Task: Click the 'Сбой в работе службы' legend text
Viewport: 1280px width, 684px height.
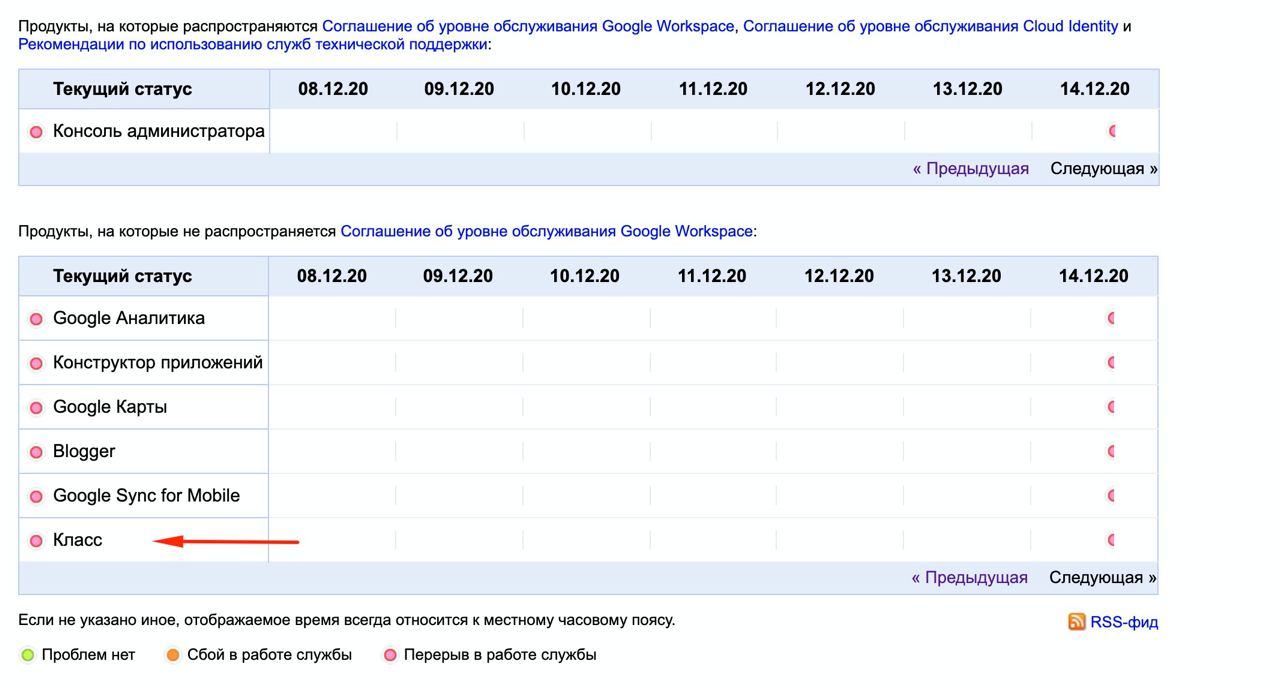Action: pyautogui.click(x=270, y=656)
